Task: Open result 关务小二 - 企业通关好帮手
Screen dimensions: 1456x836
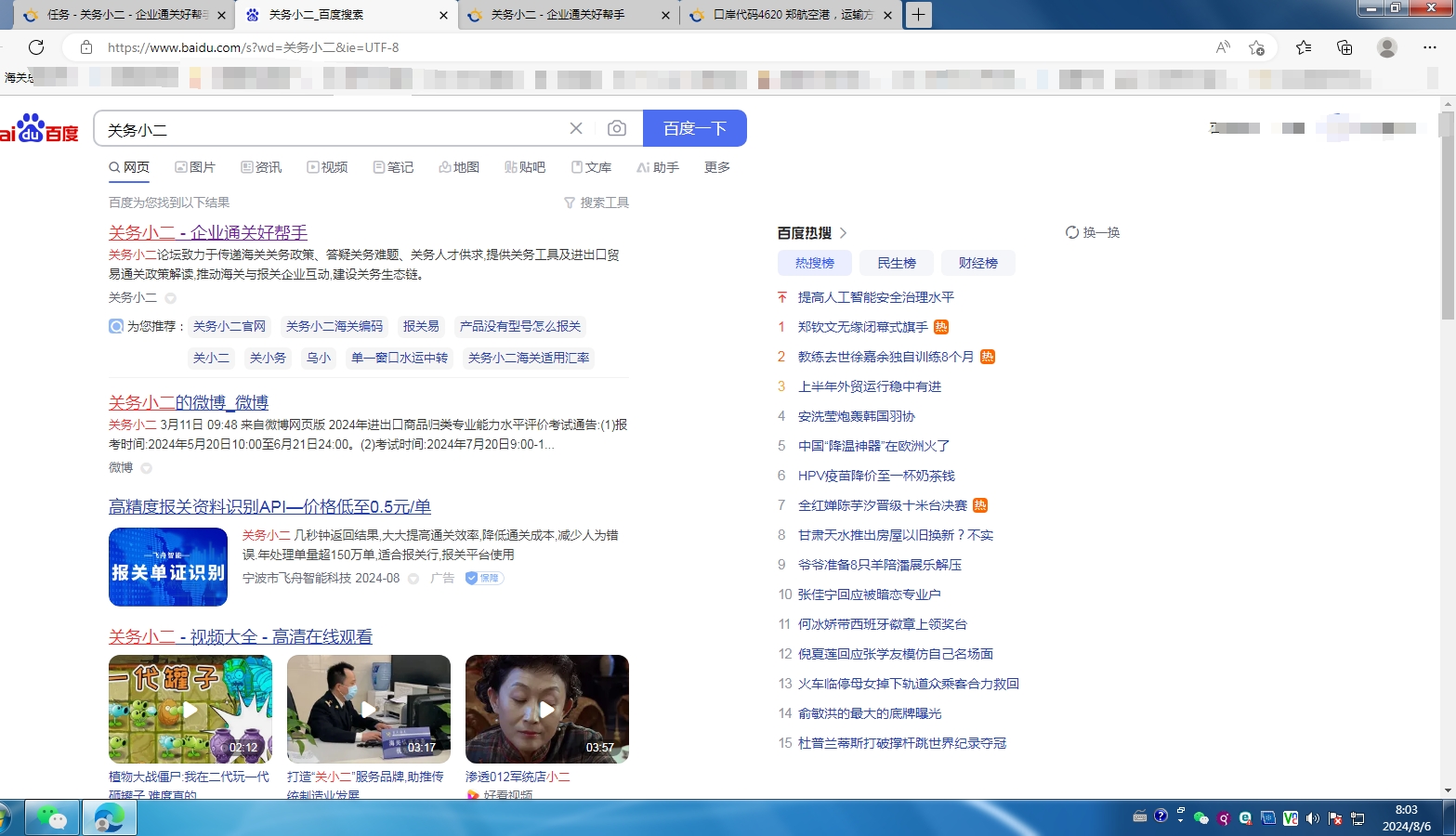Action: click(208, 233)
